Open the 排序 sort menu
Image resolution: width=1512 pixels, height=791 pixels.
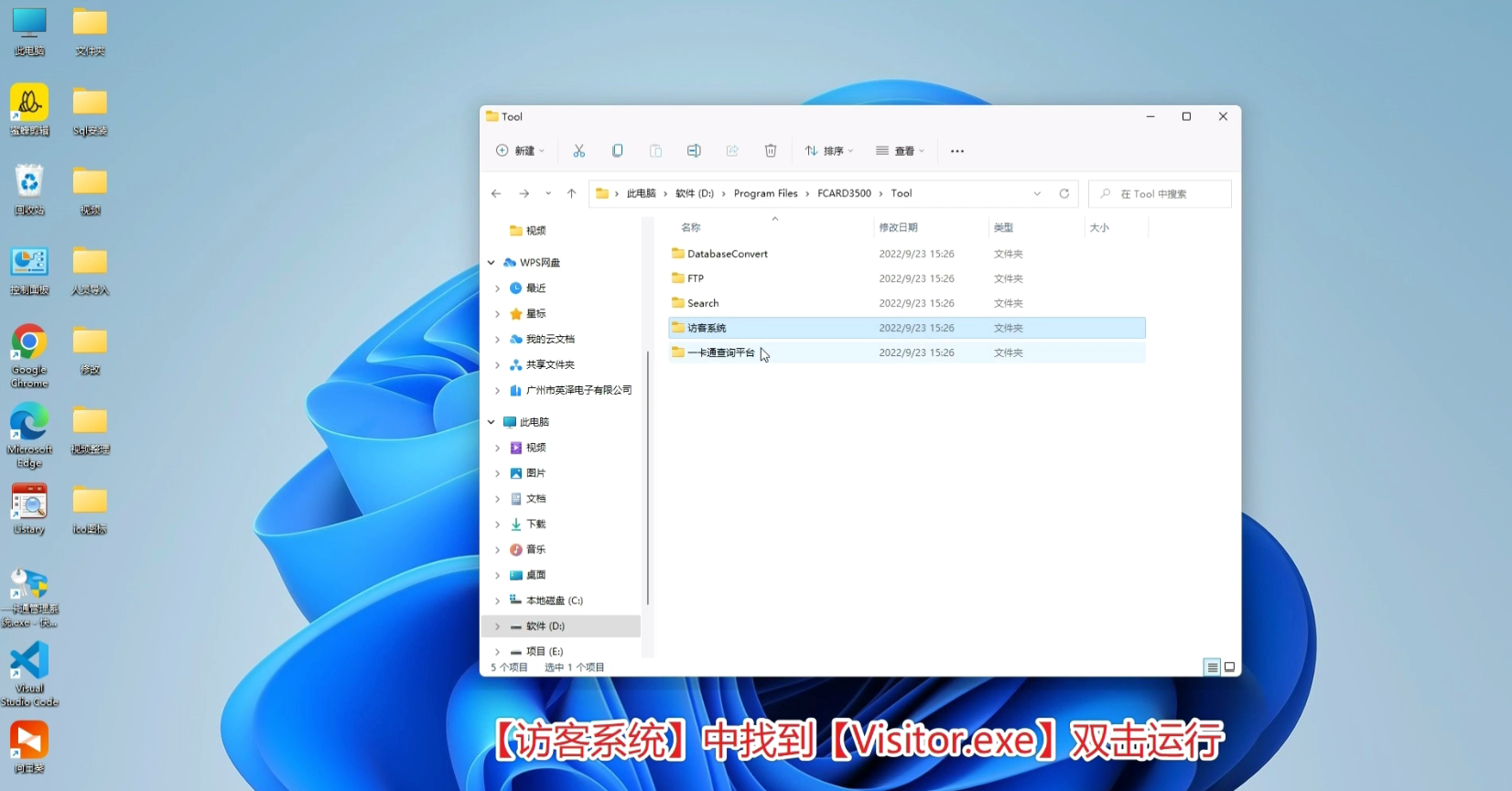coord(829,151)
